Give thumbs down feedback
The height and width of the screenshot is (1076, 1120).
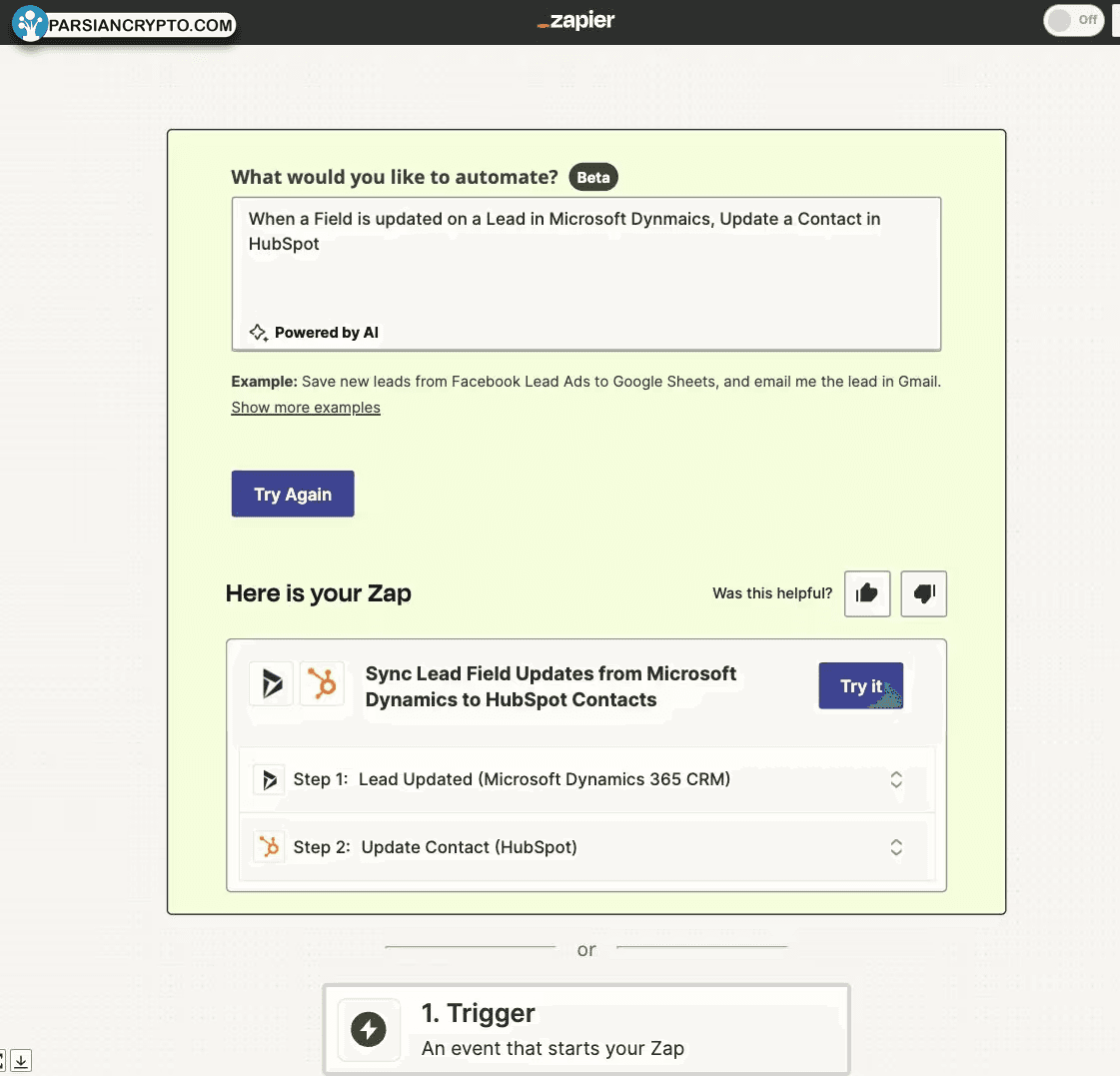click(x=923, y=593)
